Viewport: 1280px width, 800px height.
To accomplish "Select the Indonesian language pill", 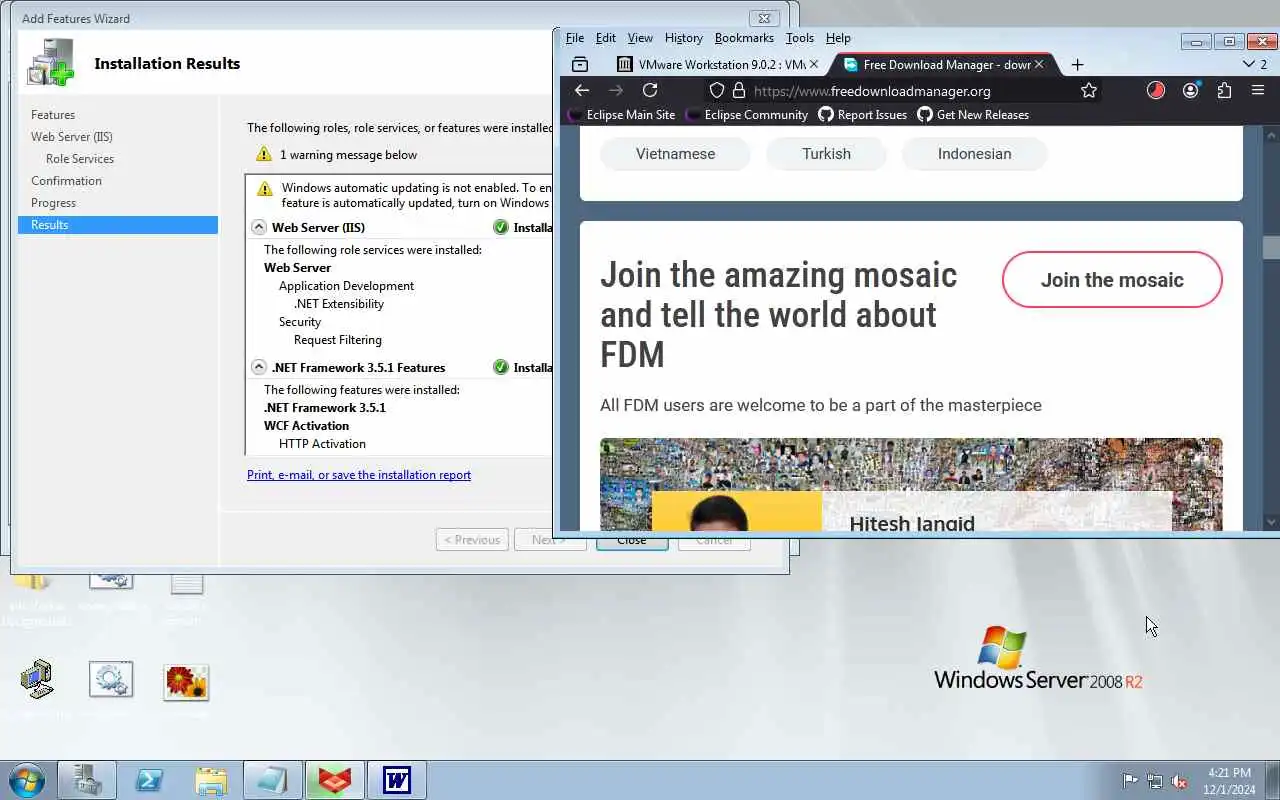I will (x=974, y=154).
